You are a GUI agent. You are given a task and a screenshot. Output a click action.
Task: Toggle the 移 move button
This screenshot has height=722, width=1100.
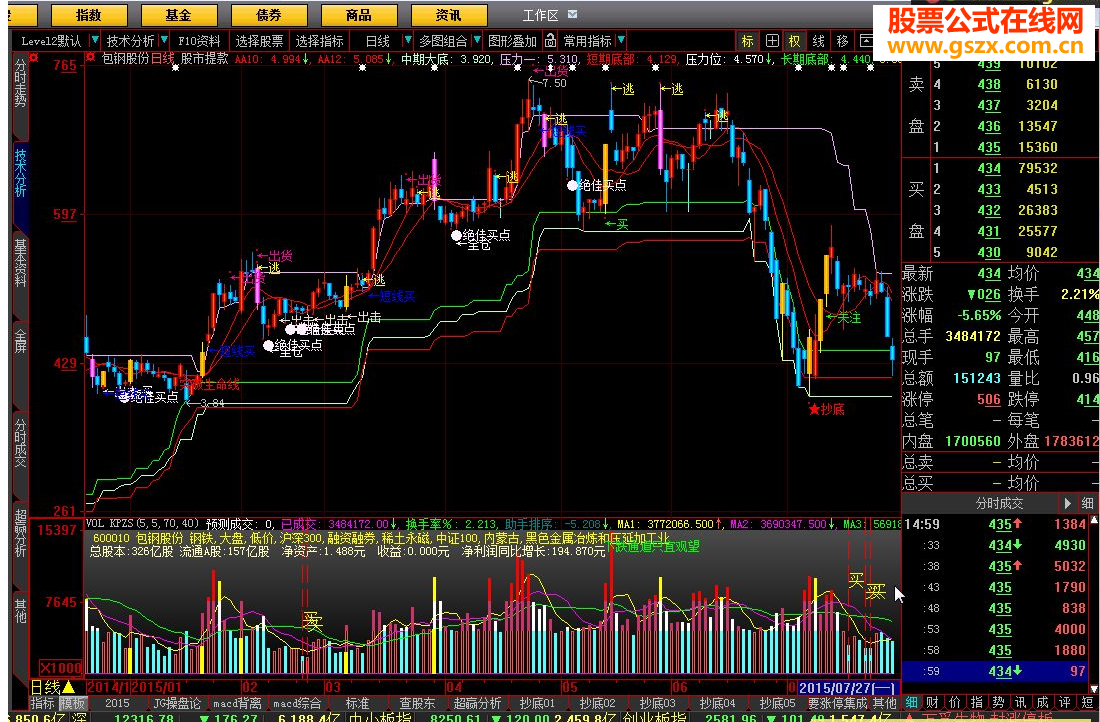843,41
